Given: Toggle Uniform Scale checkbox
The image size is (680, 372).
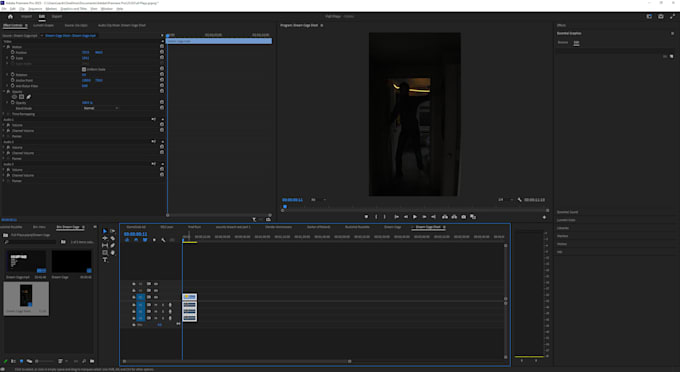Looking at the screenshot, I should [x=84, y=69].
